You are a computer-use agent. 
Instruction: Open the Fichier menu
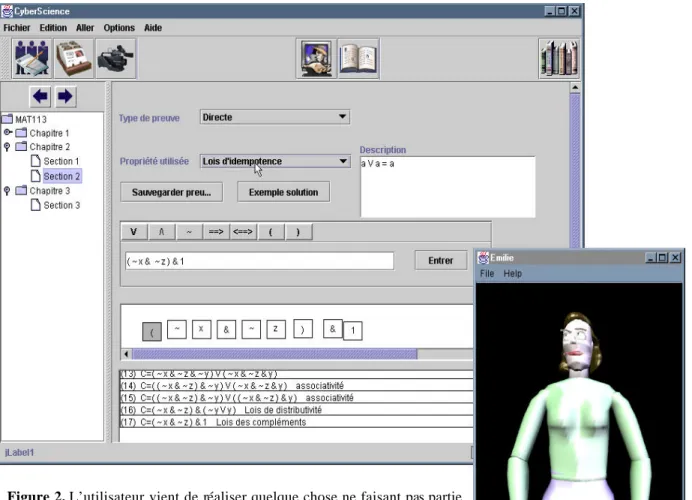click(17, 28)
